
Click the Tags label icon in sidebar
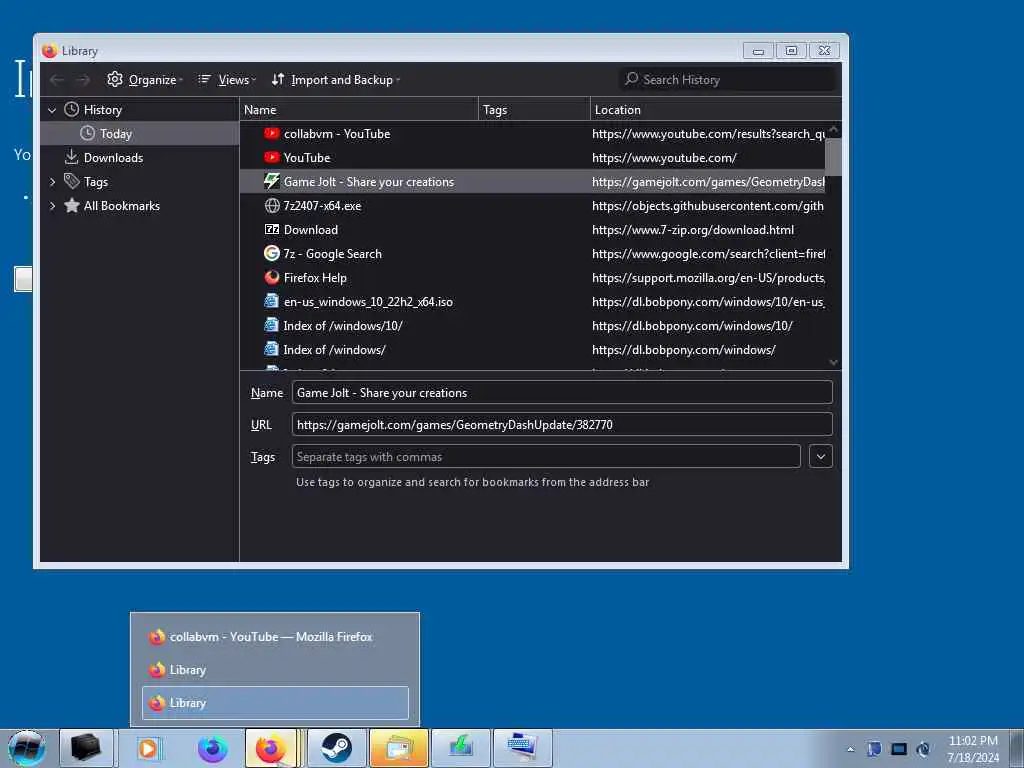pos(72,181)
